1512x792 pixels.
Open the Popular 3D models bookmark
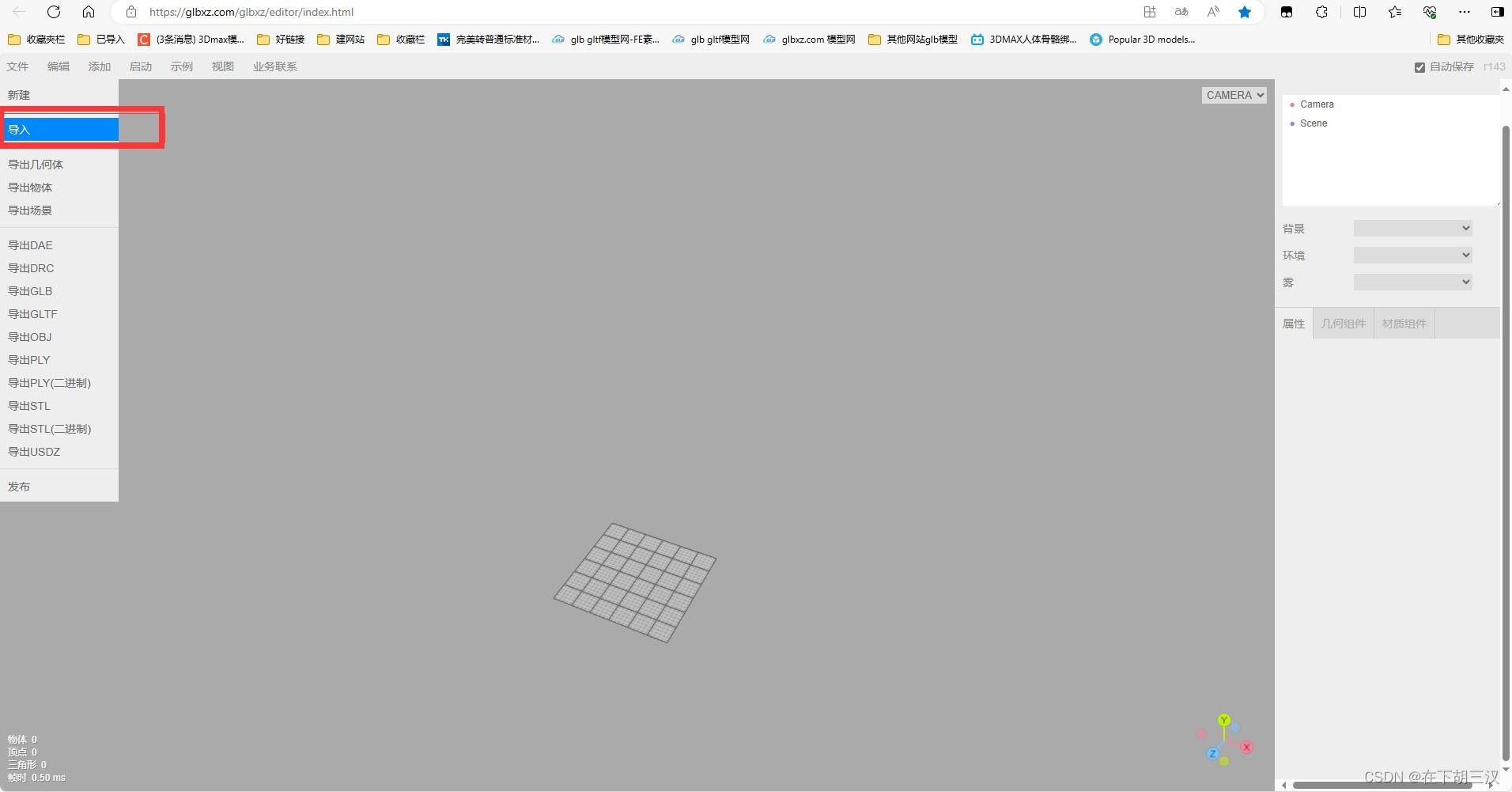tap(1142, 39)
